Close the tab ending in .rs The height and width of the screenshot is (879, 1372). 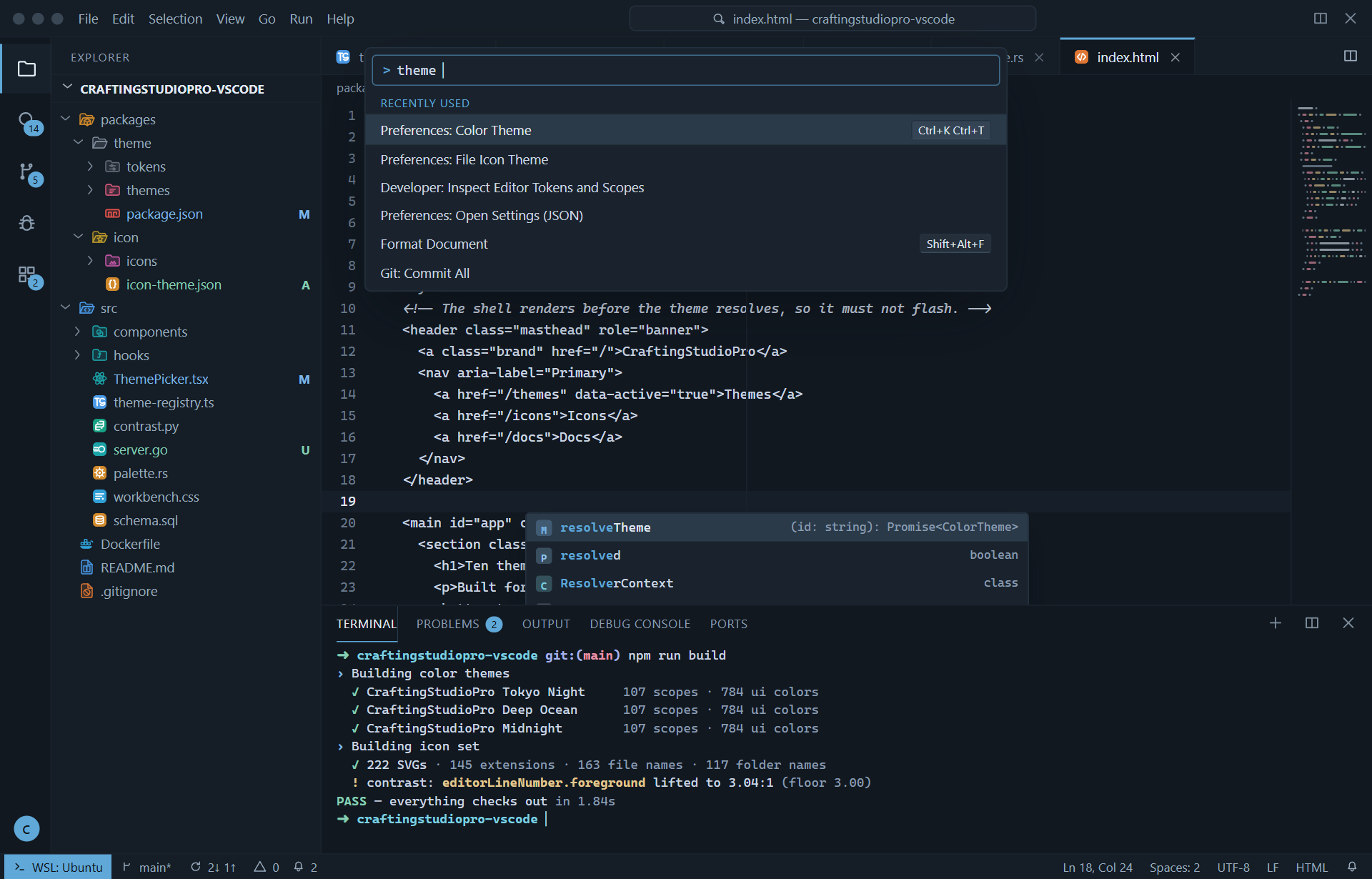[1040, 57]
